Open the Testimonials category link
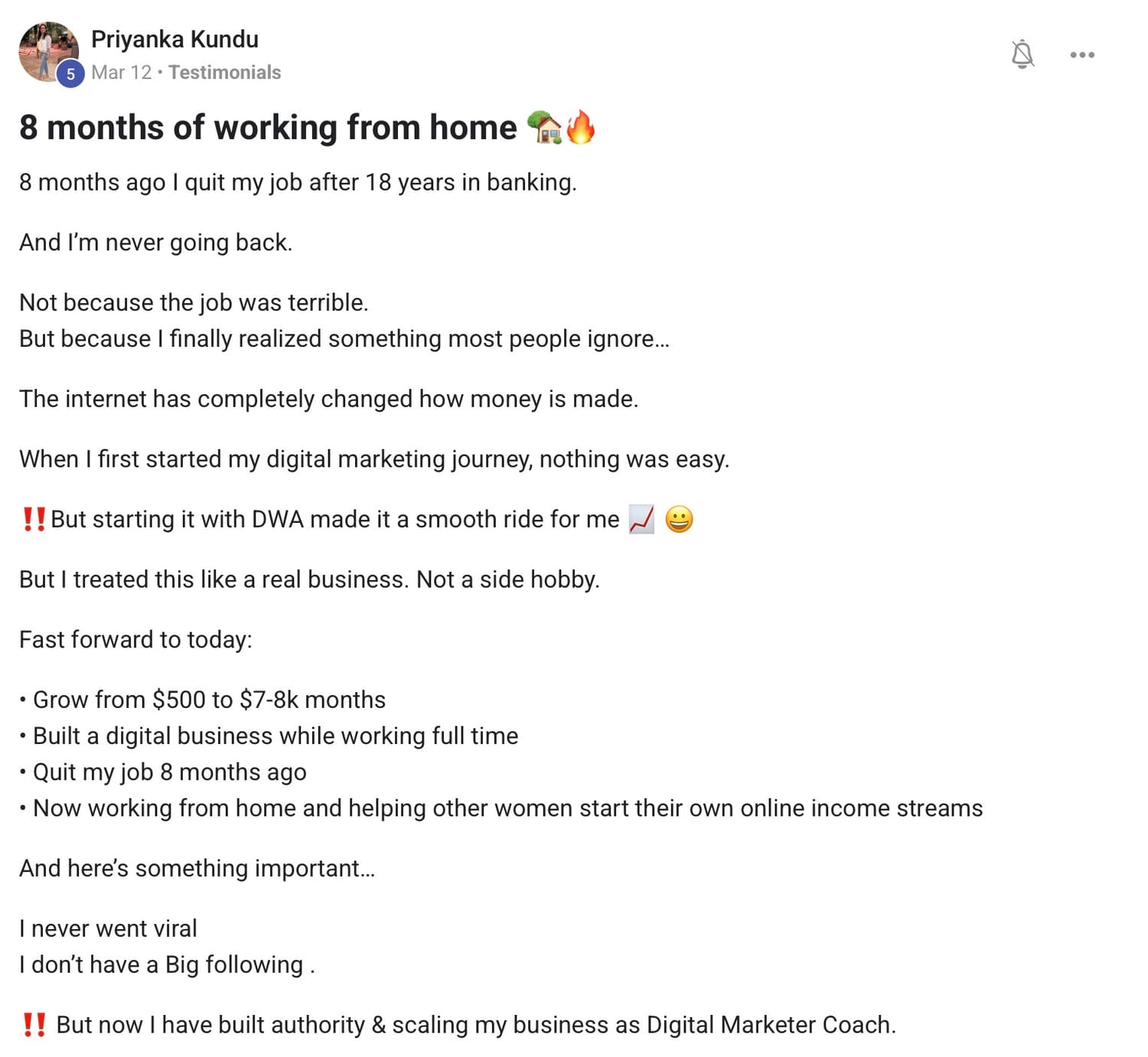 (x=224, y=73)
